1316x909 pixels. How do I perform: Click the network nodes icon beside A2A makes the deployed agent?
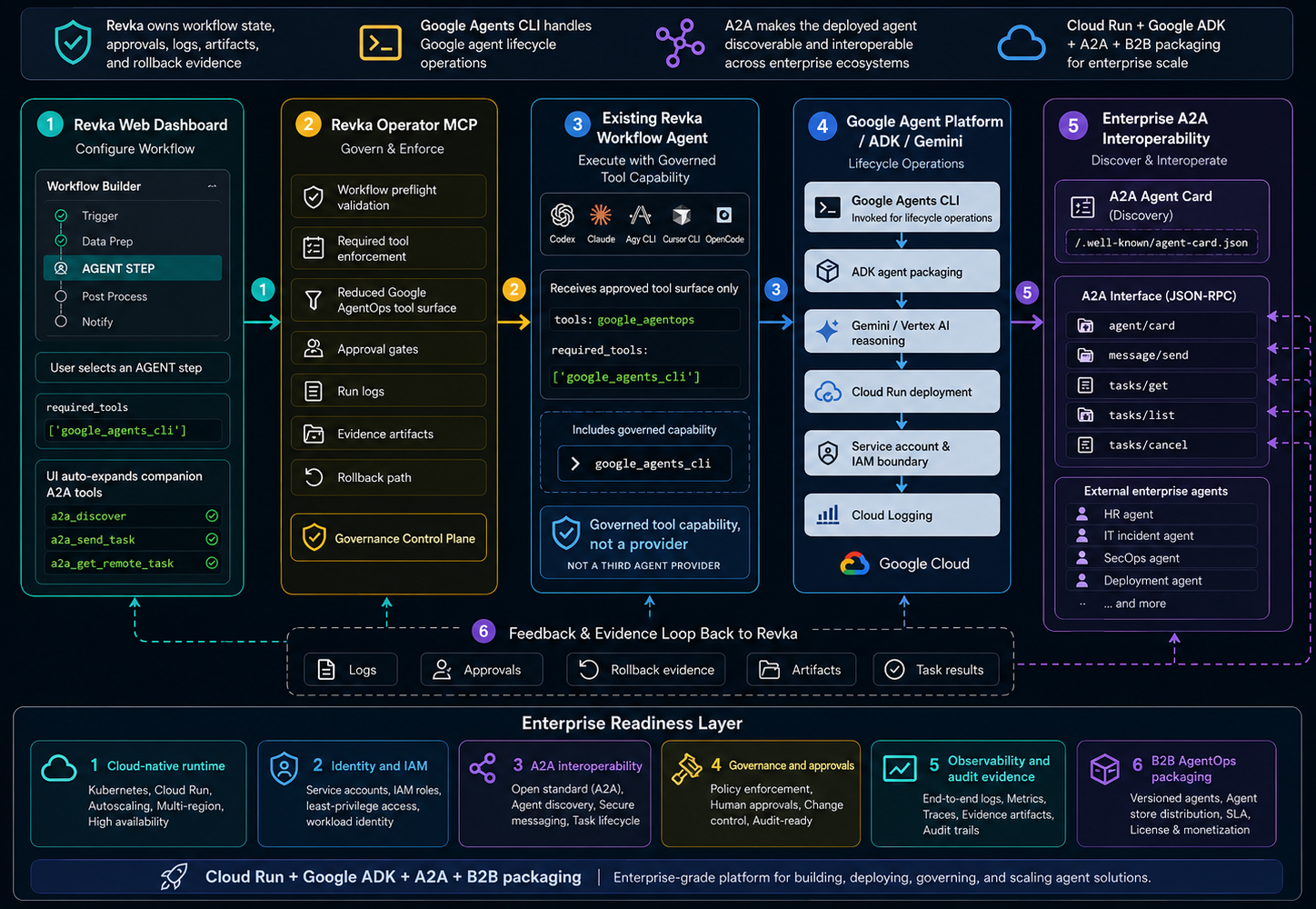tap(680, 43)
